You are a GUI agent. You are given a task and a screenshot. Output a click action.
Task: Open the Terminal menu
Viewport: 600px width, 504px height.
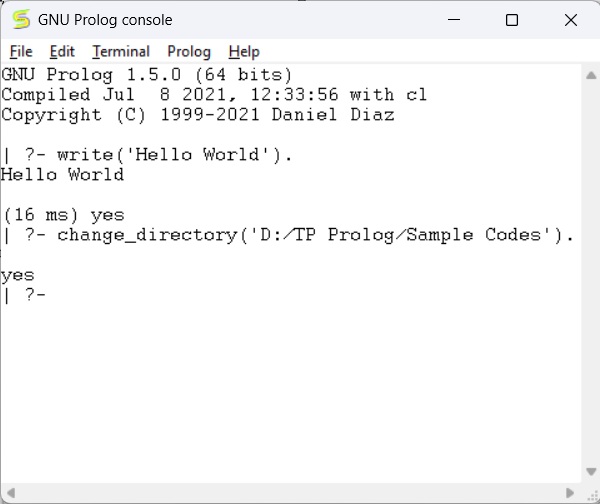(x=121, y=52)
